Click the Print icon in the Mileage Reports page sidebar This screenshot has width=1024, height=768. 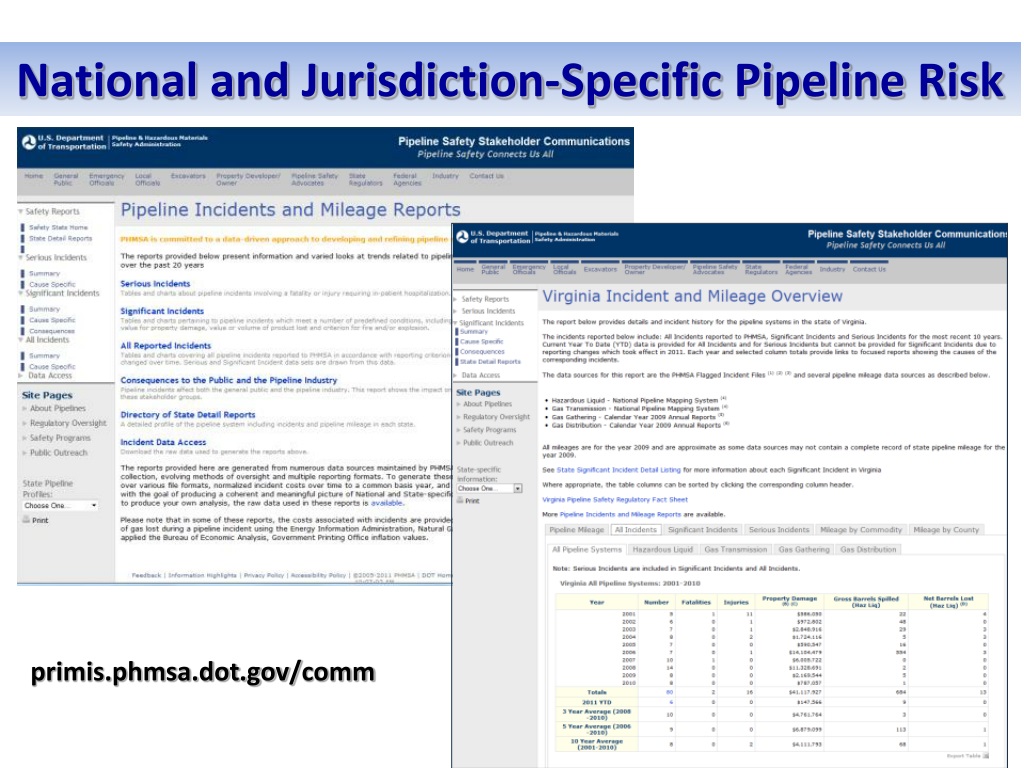coord(26,520)
